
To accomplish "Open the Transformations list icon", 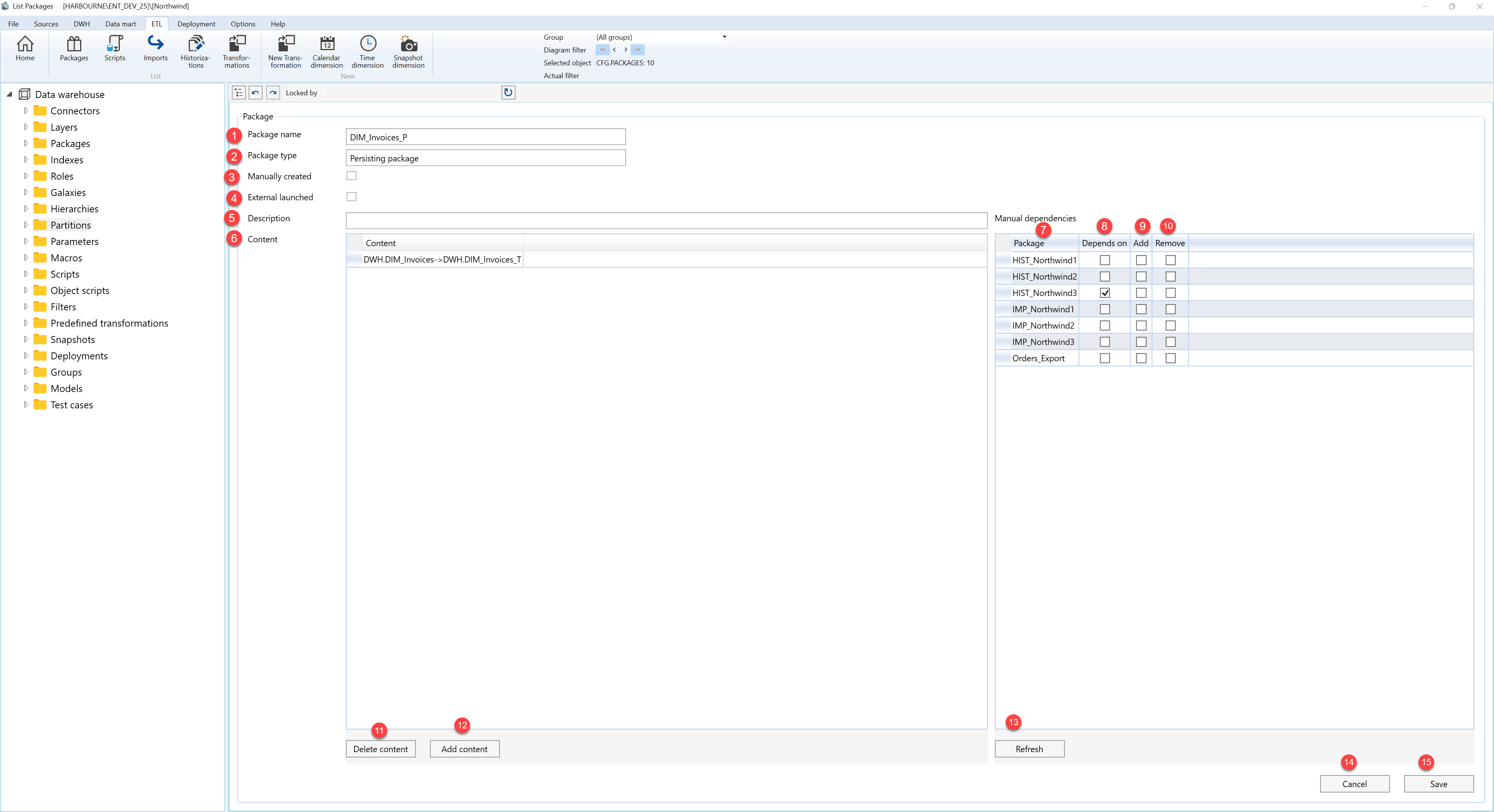I will point(236,52).
